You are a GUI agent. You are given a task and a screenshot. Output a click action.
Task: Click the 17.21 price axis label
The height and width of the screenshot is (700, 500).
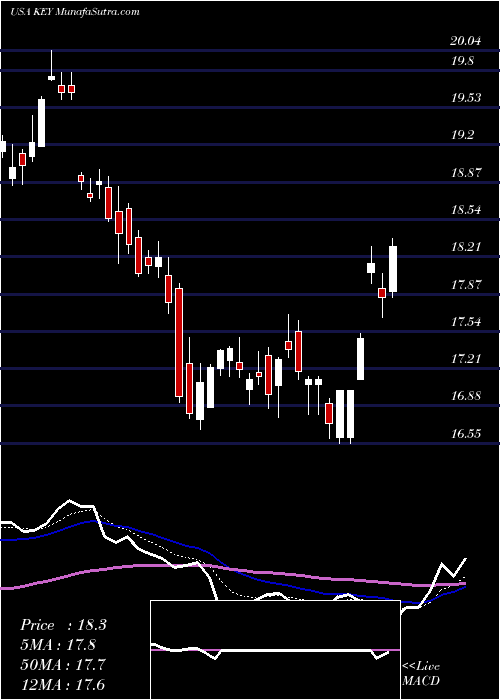pyautogui.click(x=466, y=358)
